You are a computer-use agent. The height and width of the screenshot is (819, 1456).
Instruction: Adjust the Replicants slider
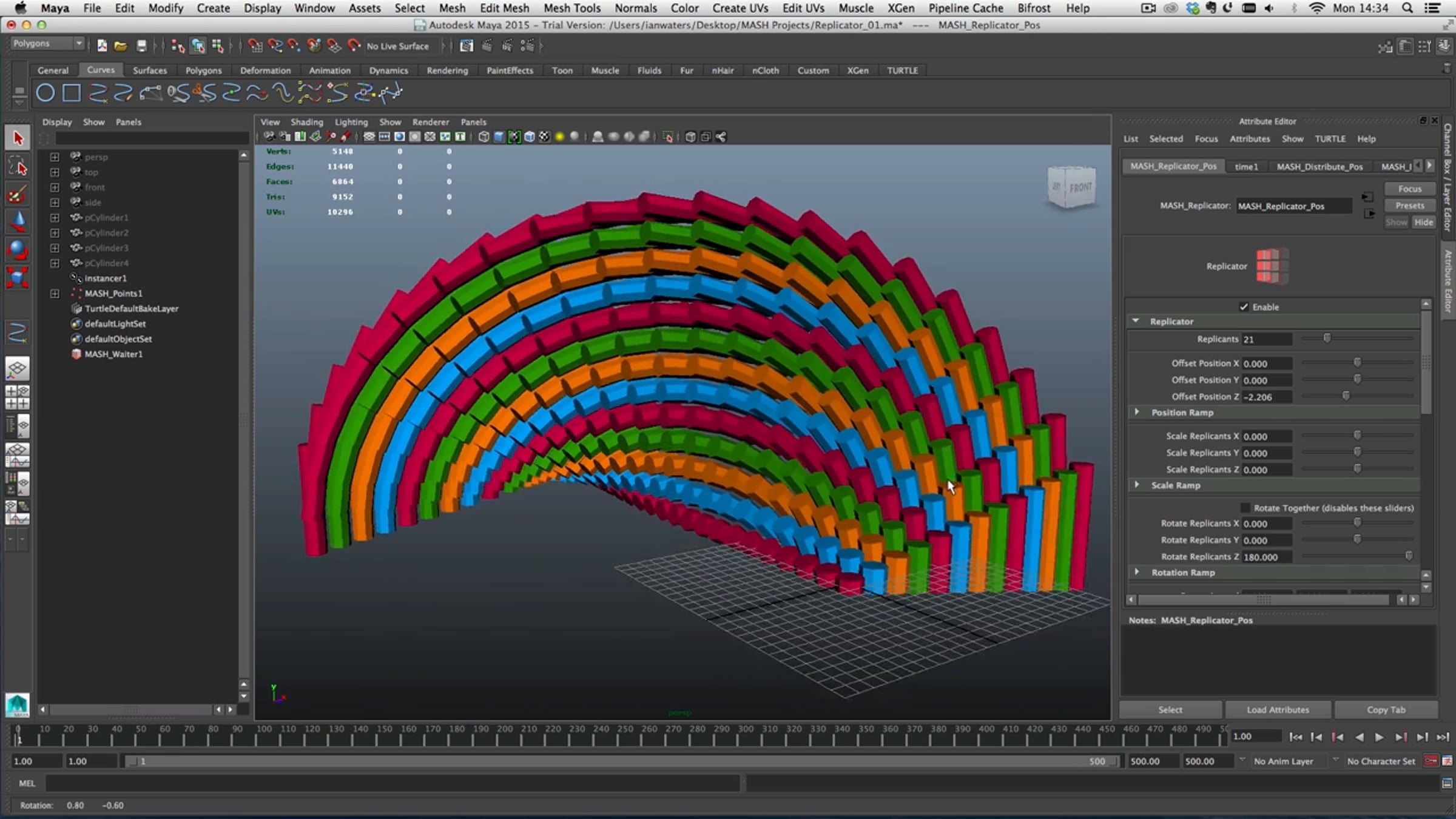(1327, 339)
